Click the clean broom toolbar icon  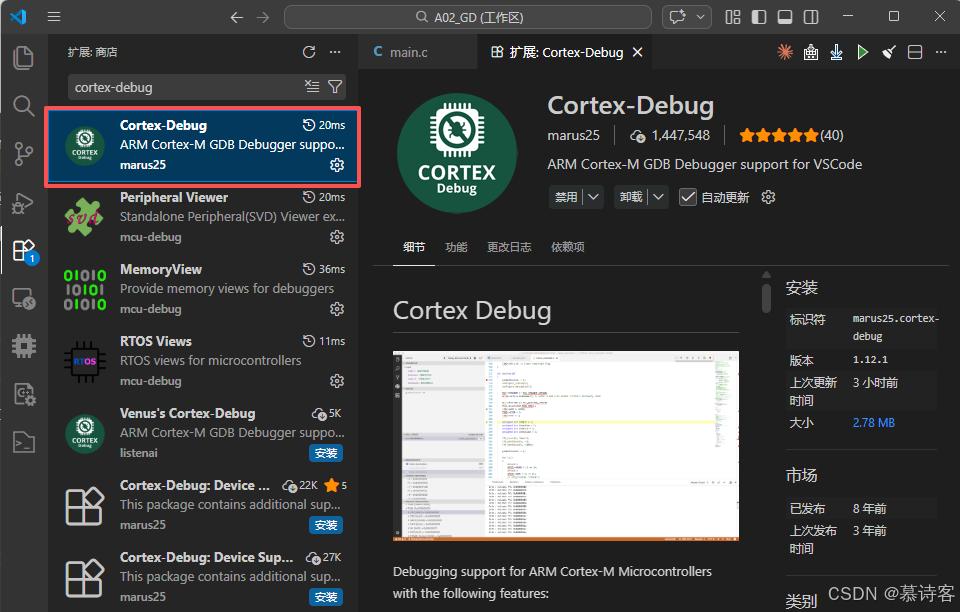(889, 52)
